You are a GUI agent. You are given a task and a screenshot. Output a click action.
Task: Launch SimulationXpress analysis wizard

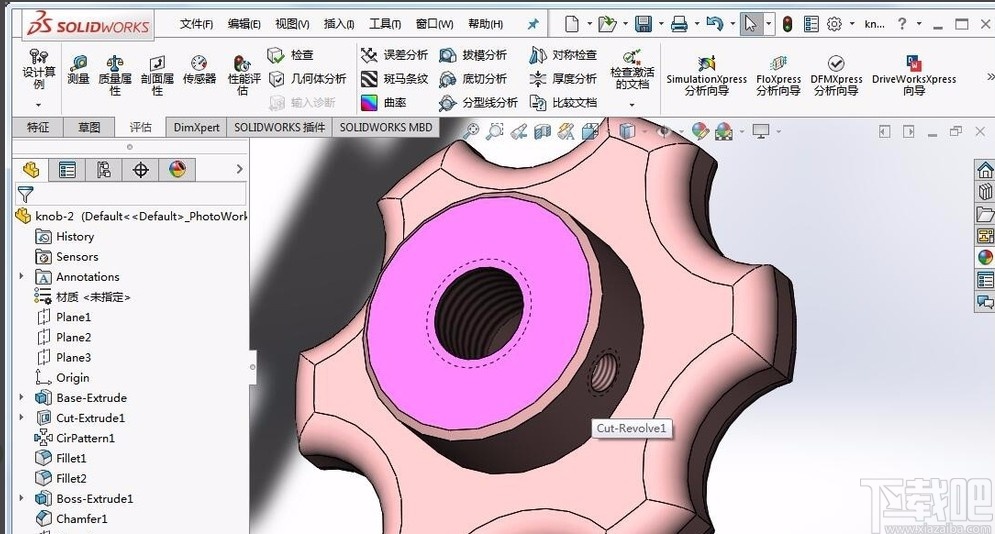[x=706, y=75]
